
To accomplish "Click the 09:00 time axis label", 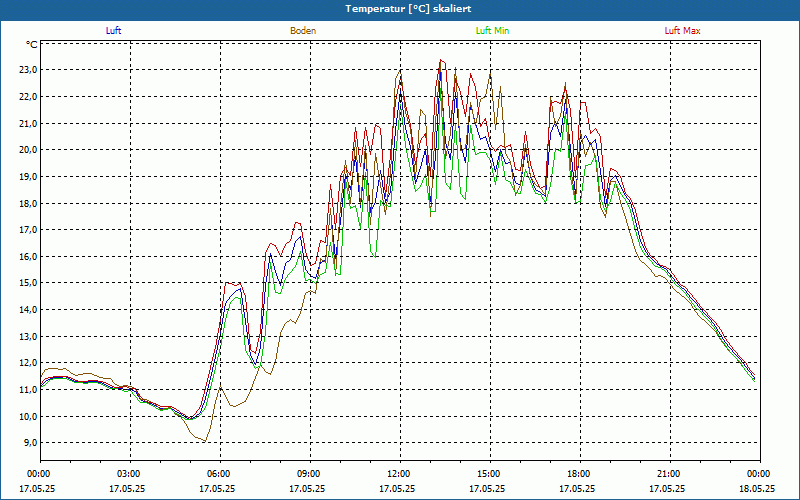I will point(310,474).
